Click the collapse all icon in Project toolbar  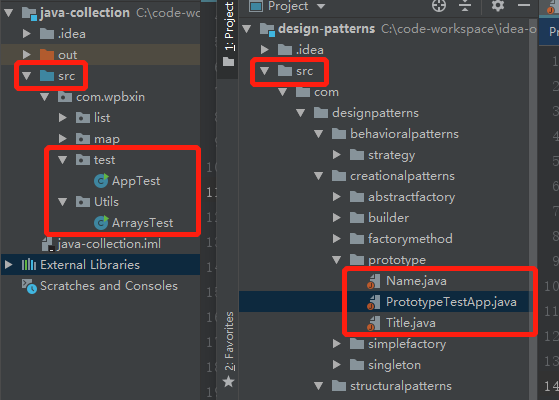(465, 6)
